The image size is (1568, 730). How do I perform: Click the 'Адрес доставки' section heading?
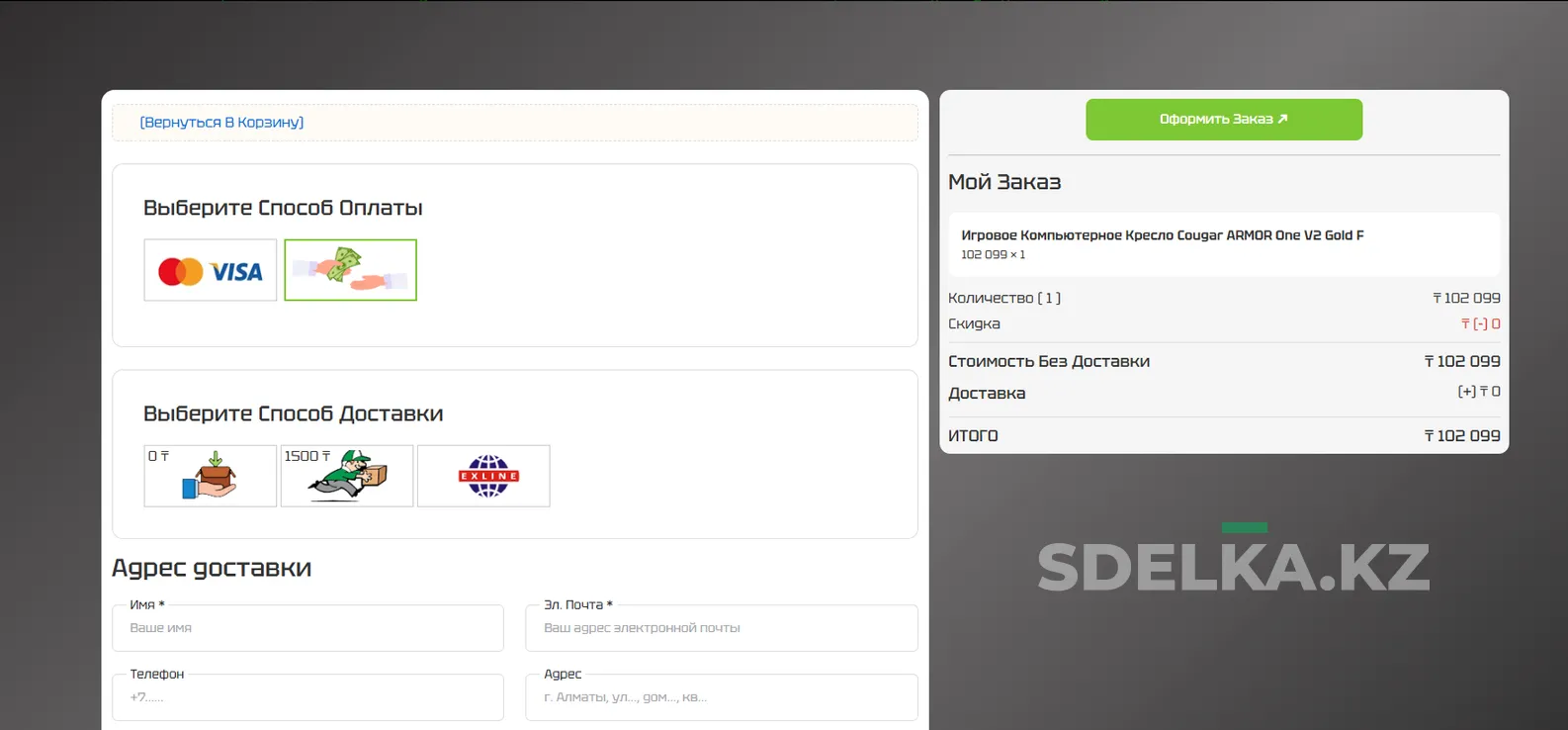pyautogui.click(x=212, y=568)
